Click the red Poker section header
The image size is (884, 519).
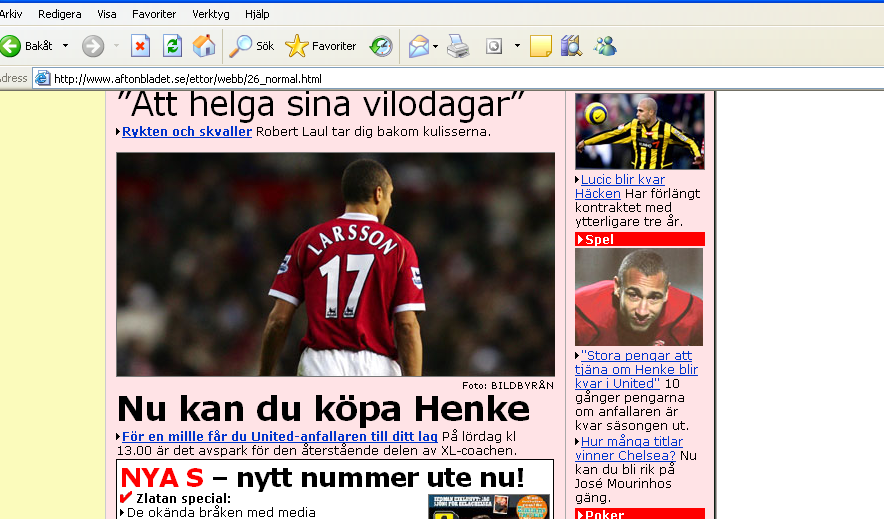(x=640, y=514)
